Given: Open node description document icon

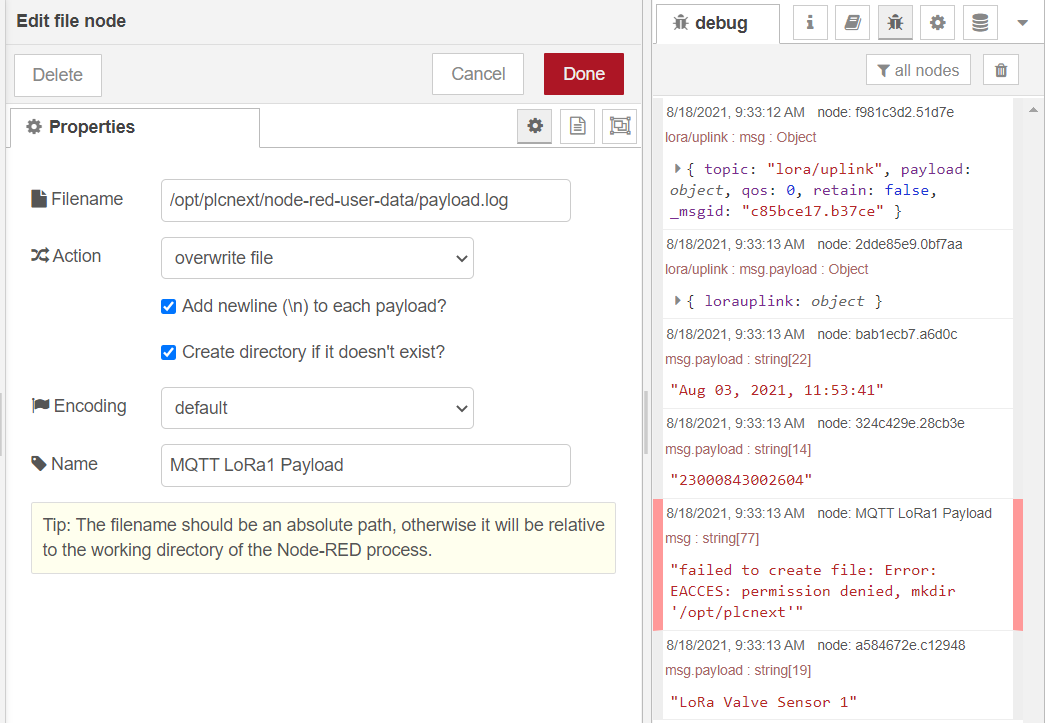Looking at the screenshot, I should (x=577, y=126).
